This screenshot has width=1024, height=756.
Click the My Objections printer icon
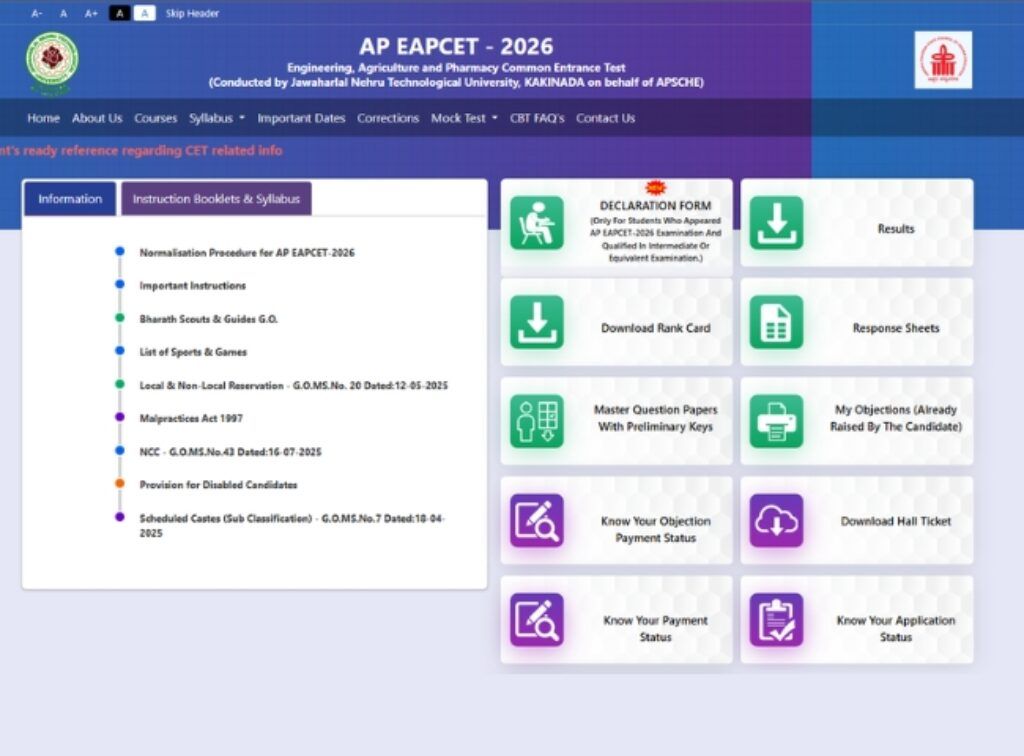[x=776, y=421]
